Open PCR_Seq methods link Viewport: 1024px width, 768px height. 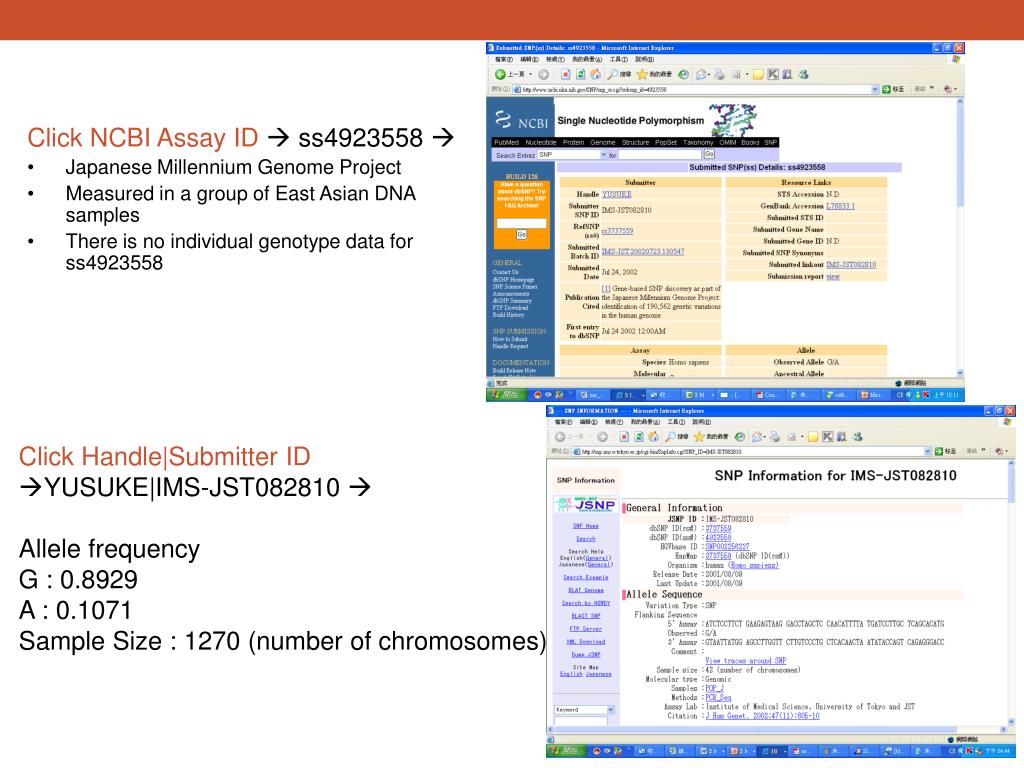[718, 697]
